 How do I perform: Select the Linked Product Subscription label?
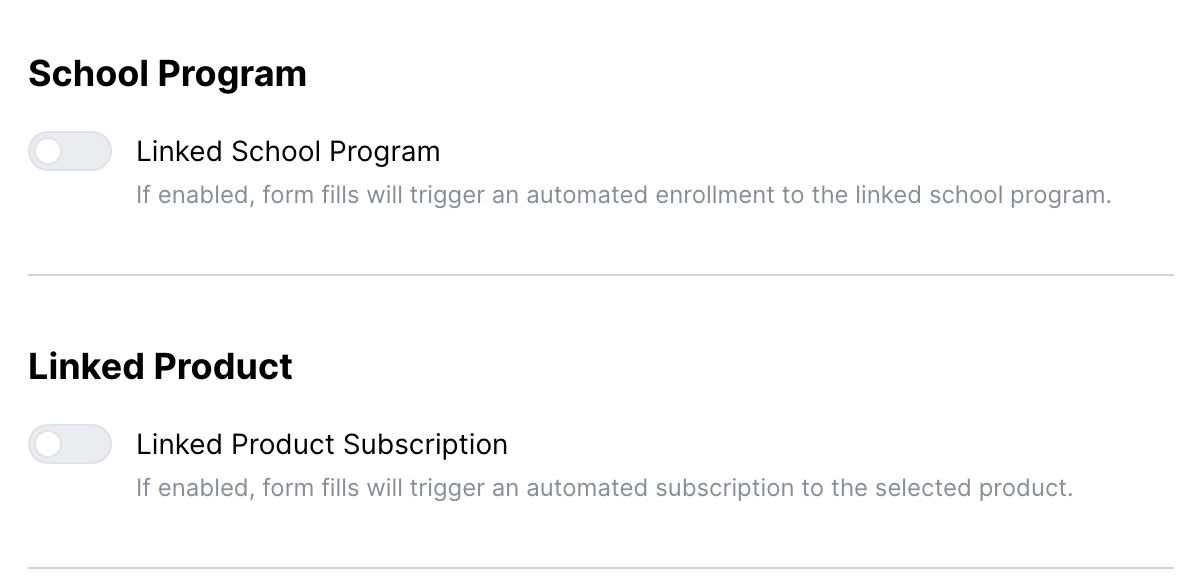pyautogui.click(x=322, y=443)
